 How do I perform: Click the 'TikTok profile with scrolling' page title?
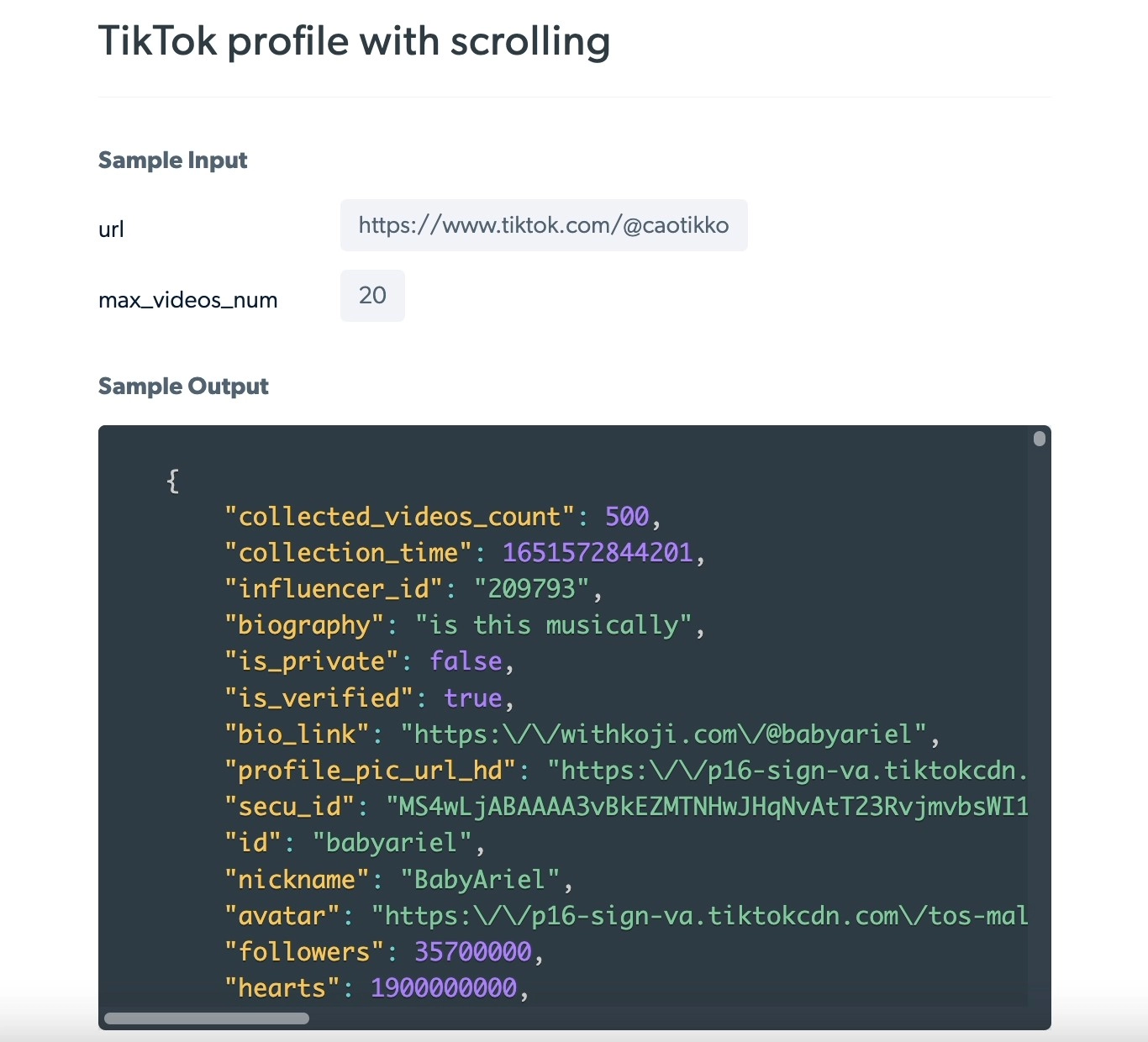click(354, 40)
